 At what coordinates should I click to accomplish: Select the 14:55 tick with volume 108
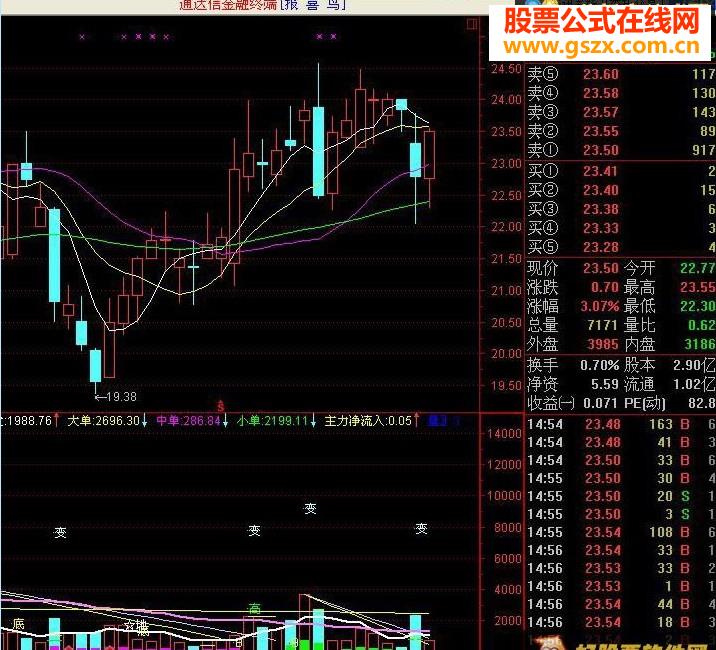pyautogui.click(x=621, y=533)
